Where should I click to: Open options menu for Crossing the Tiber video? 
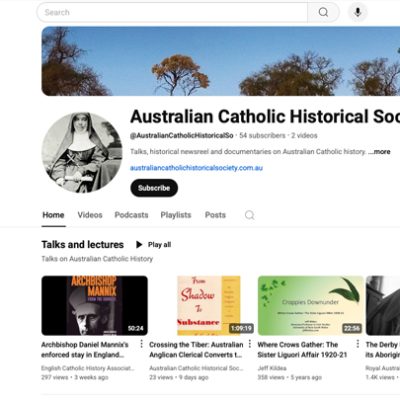point(250,344)
